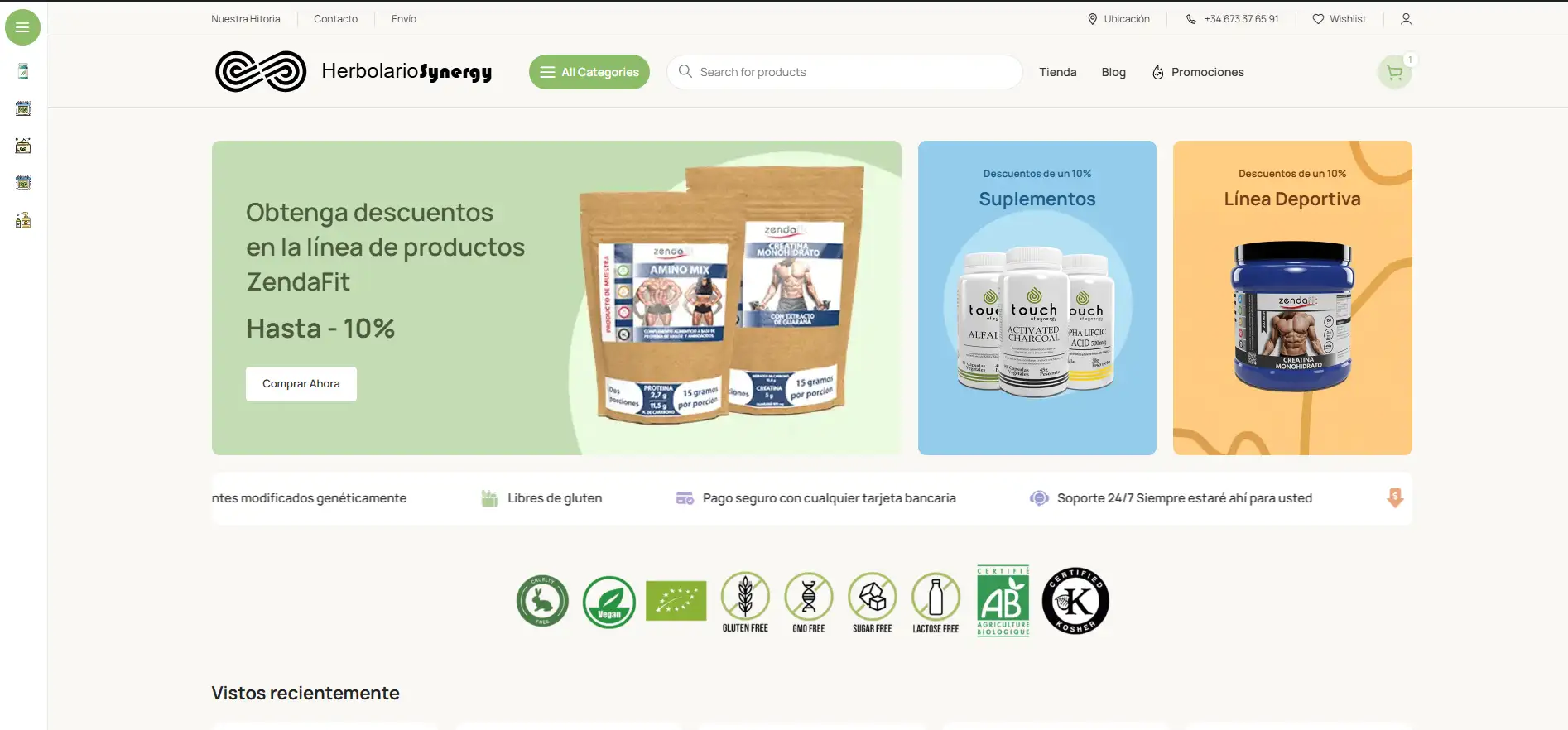Image resolution: width=1568 pixels, height=730 pixels.
Task: Go to Tienda
Action: 1058,72
